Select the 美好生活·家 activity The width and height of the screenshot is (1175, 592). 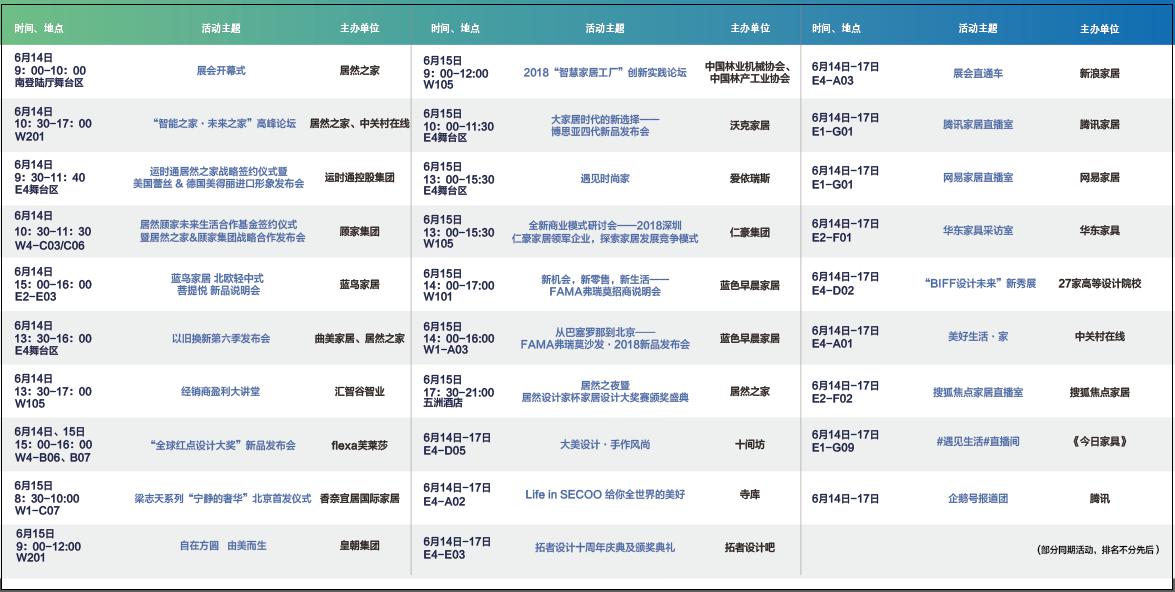click(978, 337)
